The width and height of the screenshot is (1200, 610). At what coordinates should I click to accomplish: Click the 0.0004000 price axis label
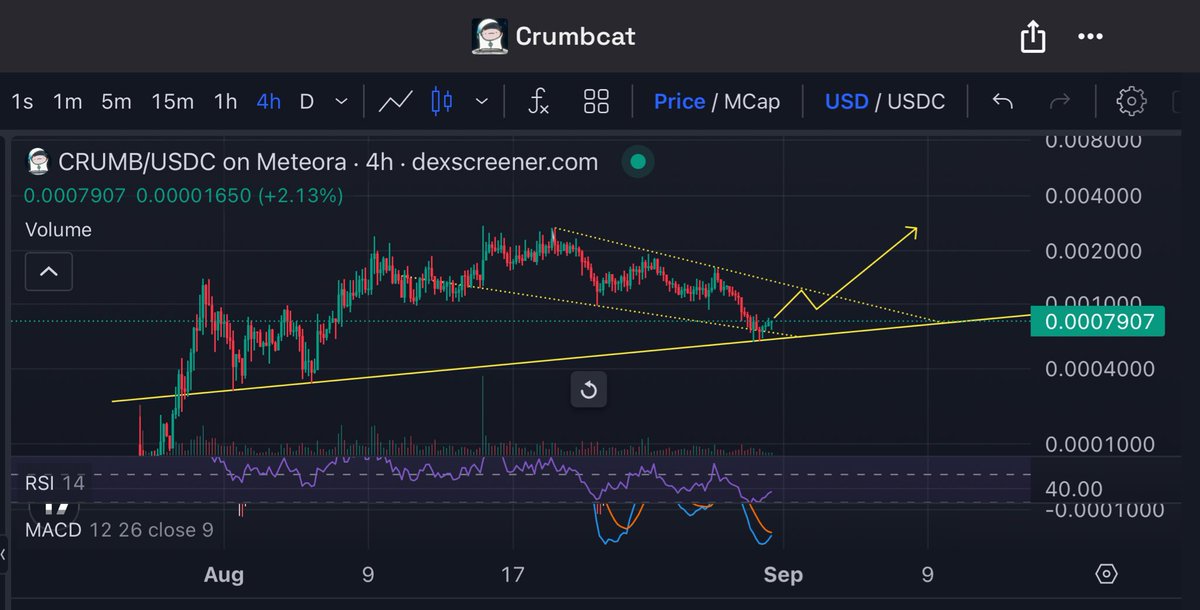coord(1099,369)
